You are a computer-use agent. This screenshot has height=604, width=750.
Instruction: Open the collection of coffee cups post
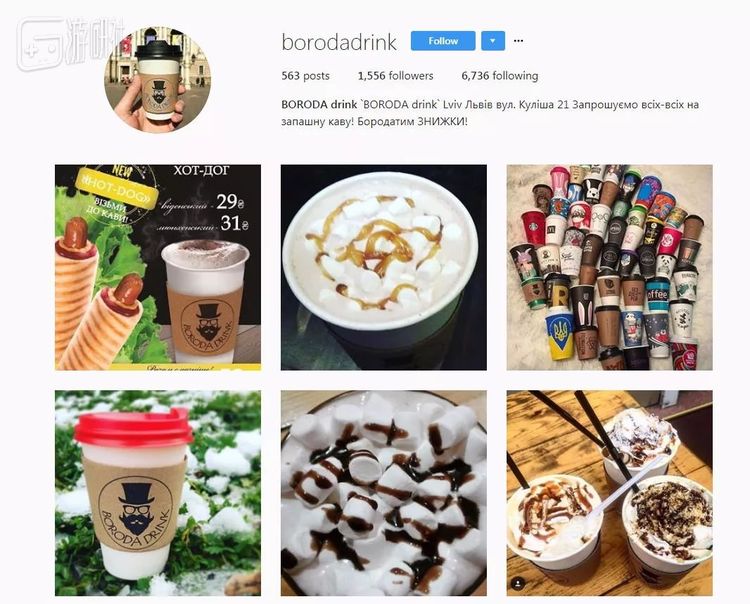[610, 268]
